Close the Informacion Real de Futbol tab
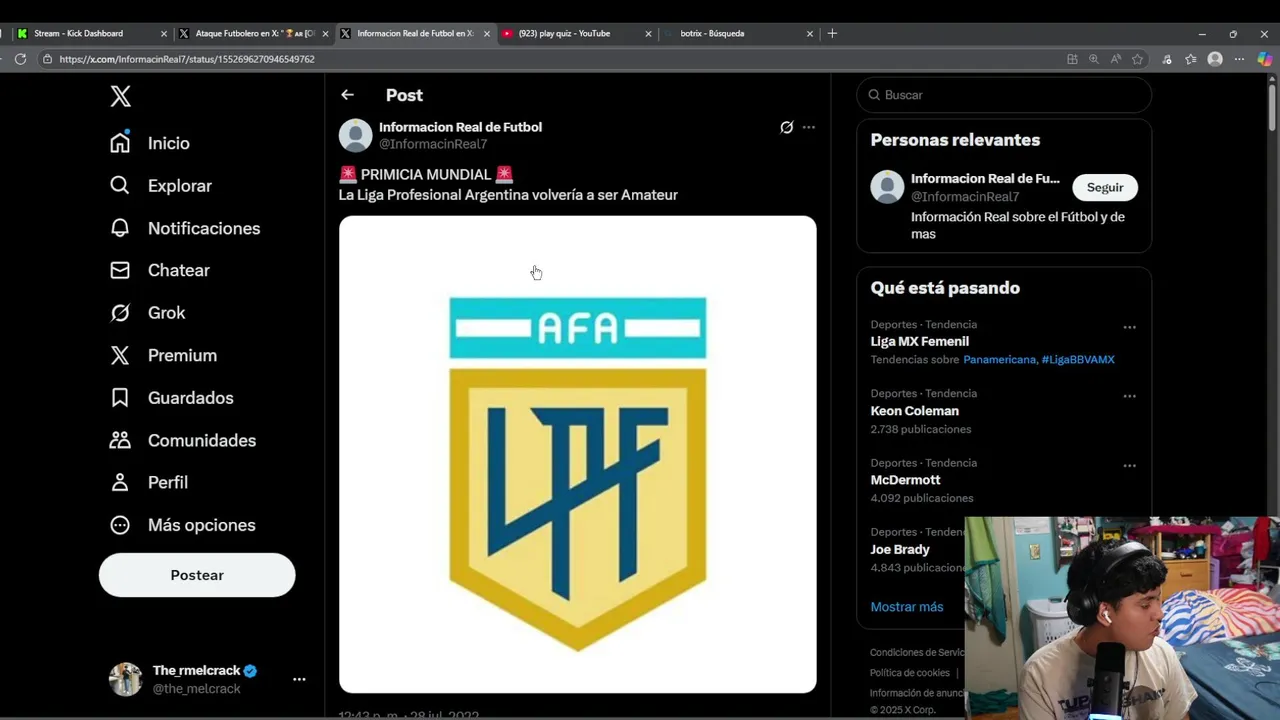The height and width of the screenshot is (720, 1280). click(487, 33)
